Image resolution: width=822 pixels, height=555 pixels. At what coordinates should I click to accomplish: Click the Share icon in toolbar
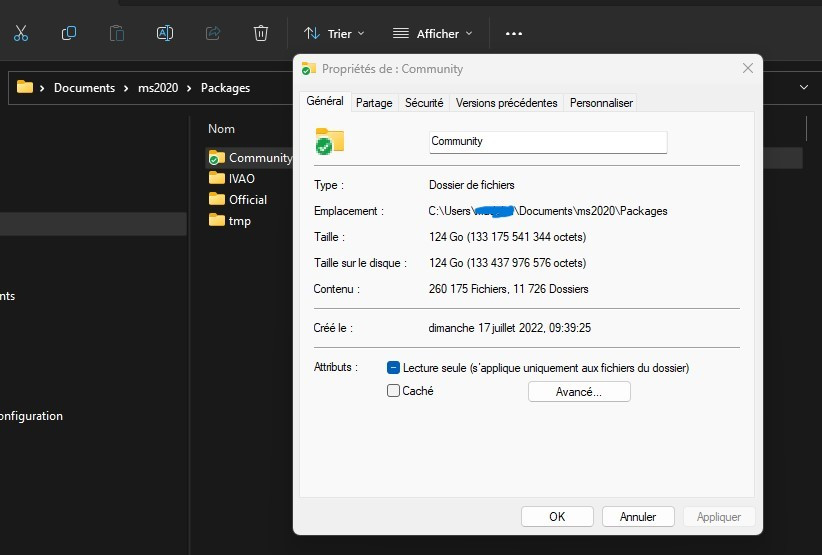213,34
